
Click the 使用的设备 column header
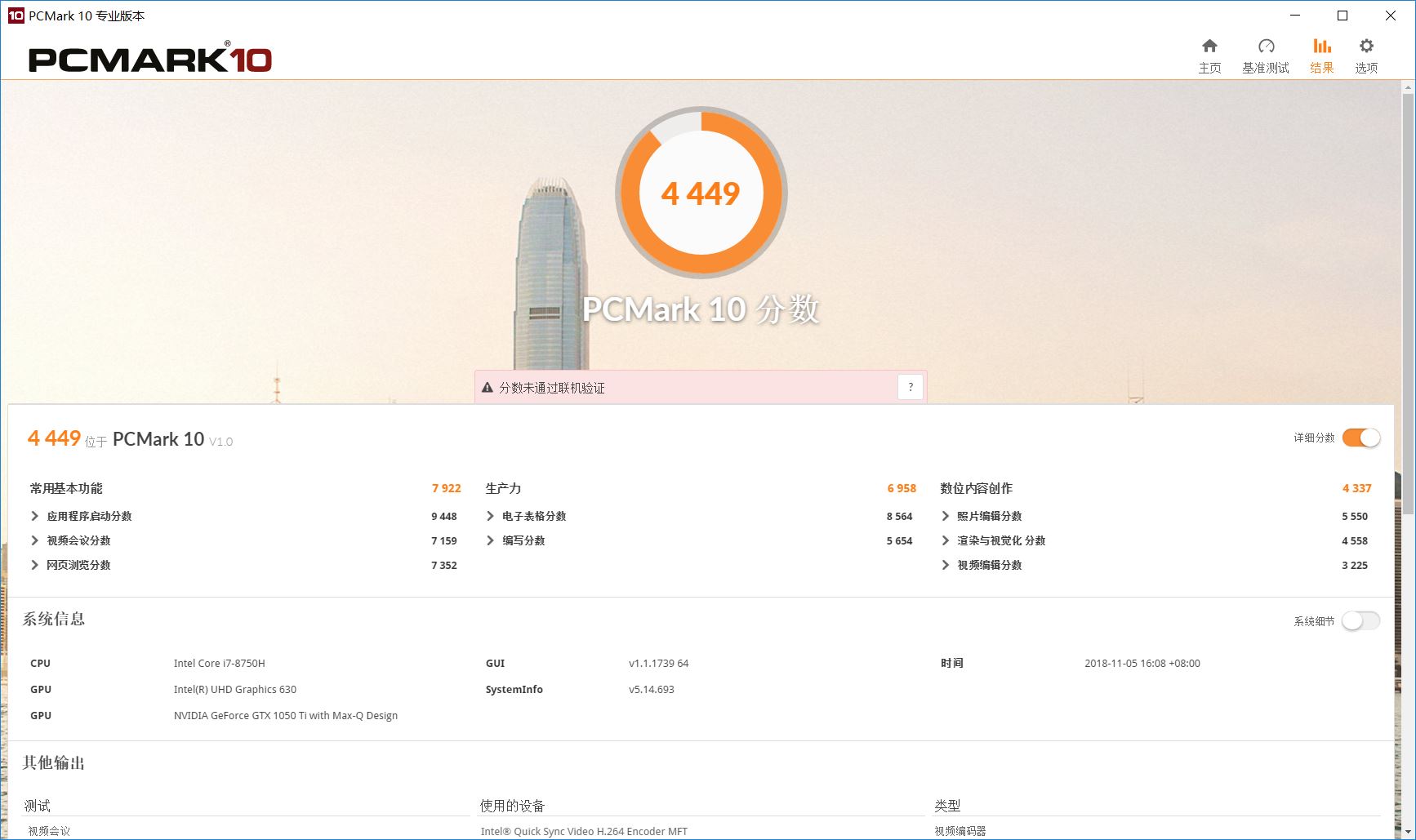pyautogui.click(x=512, y=806)
